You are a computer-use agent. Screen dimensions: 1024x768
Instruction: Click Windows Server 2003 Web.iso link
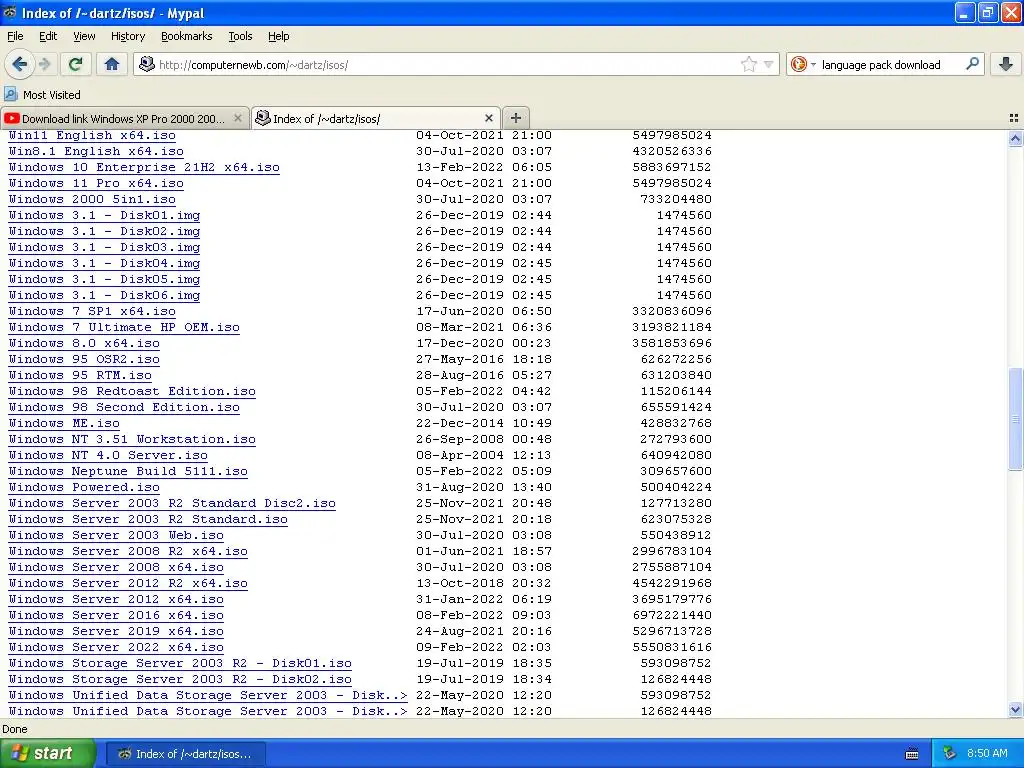[x=116, y=535]
